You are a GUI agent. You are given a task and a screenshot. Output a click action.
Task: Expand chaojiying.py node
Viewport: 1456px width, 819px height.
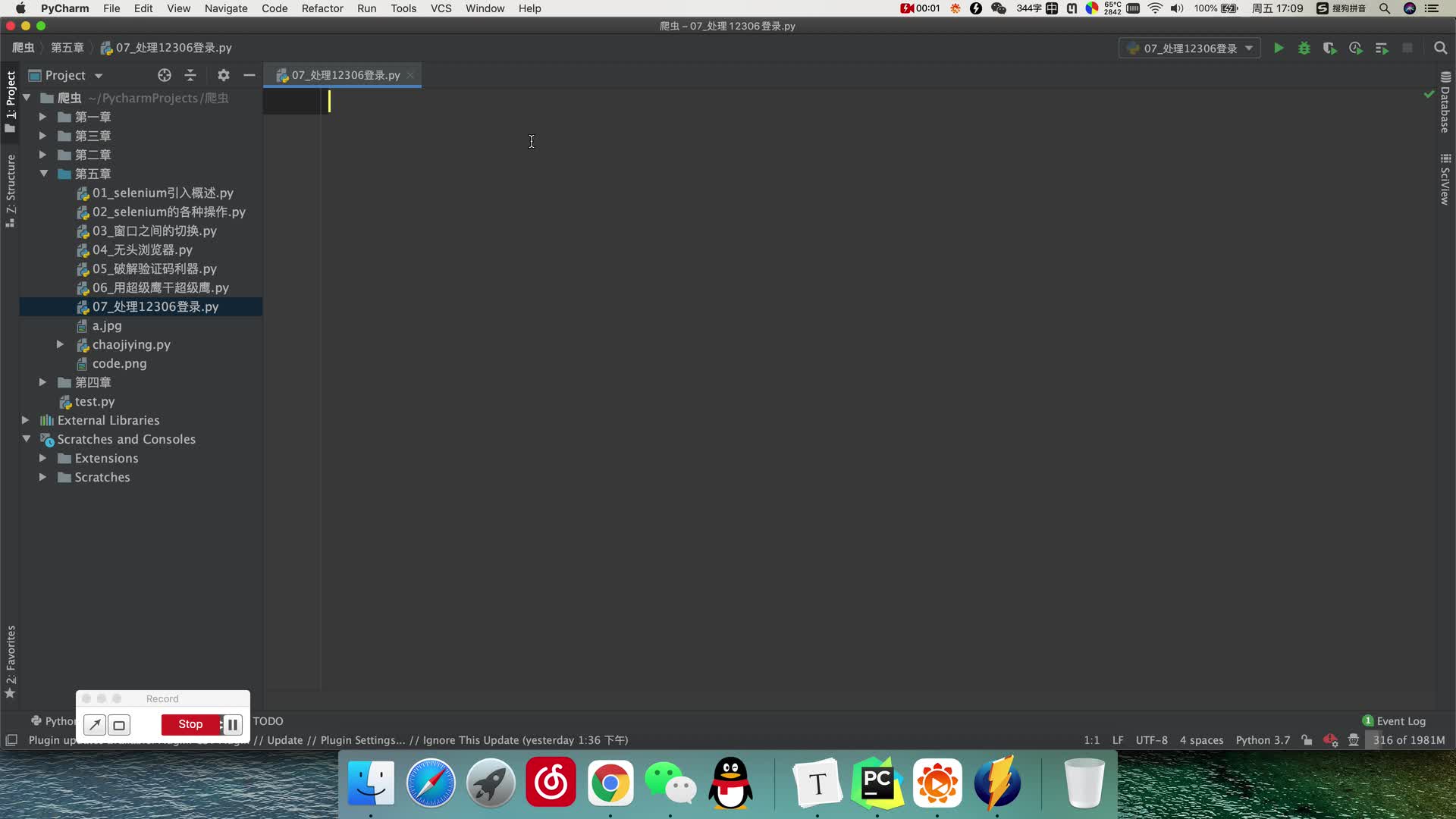(61, 344)
